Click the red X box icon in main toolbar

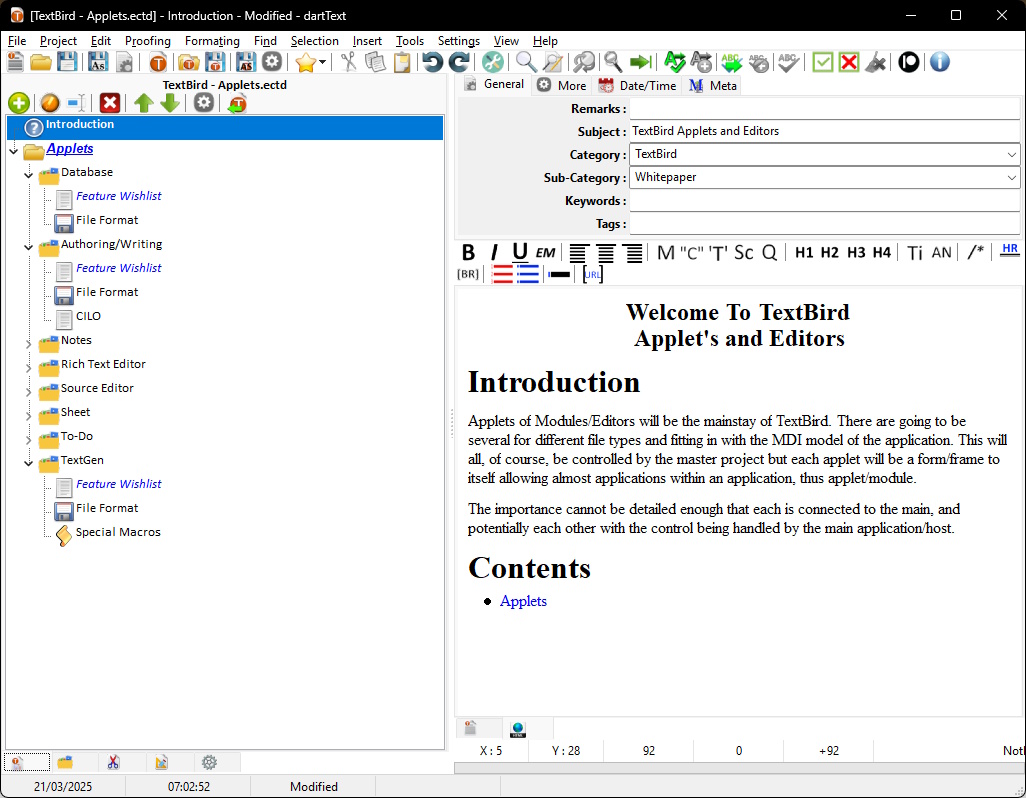(849, 62)
